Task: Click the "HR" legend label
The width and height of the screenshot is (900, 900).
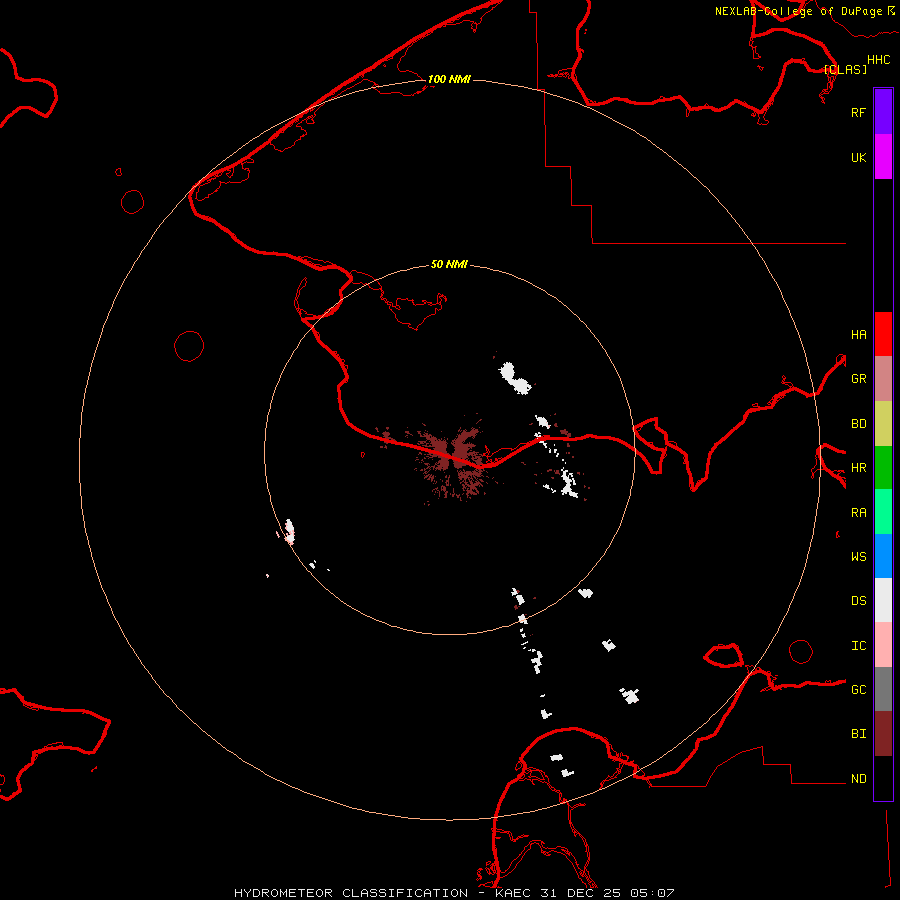Action: (x=859, y=468)
